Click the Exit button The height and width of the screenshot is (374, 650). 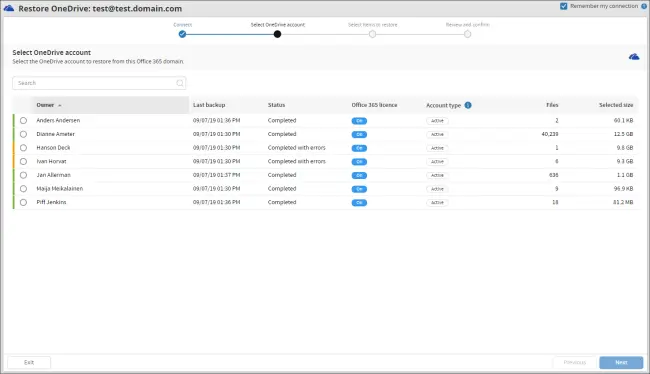pos(29,362)
